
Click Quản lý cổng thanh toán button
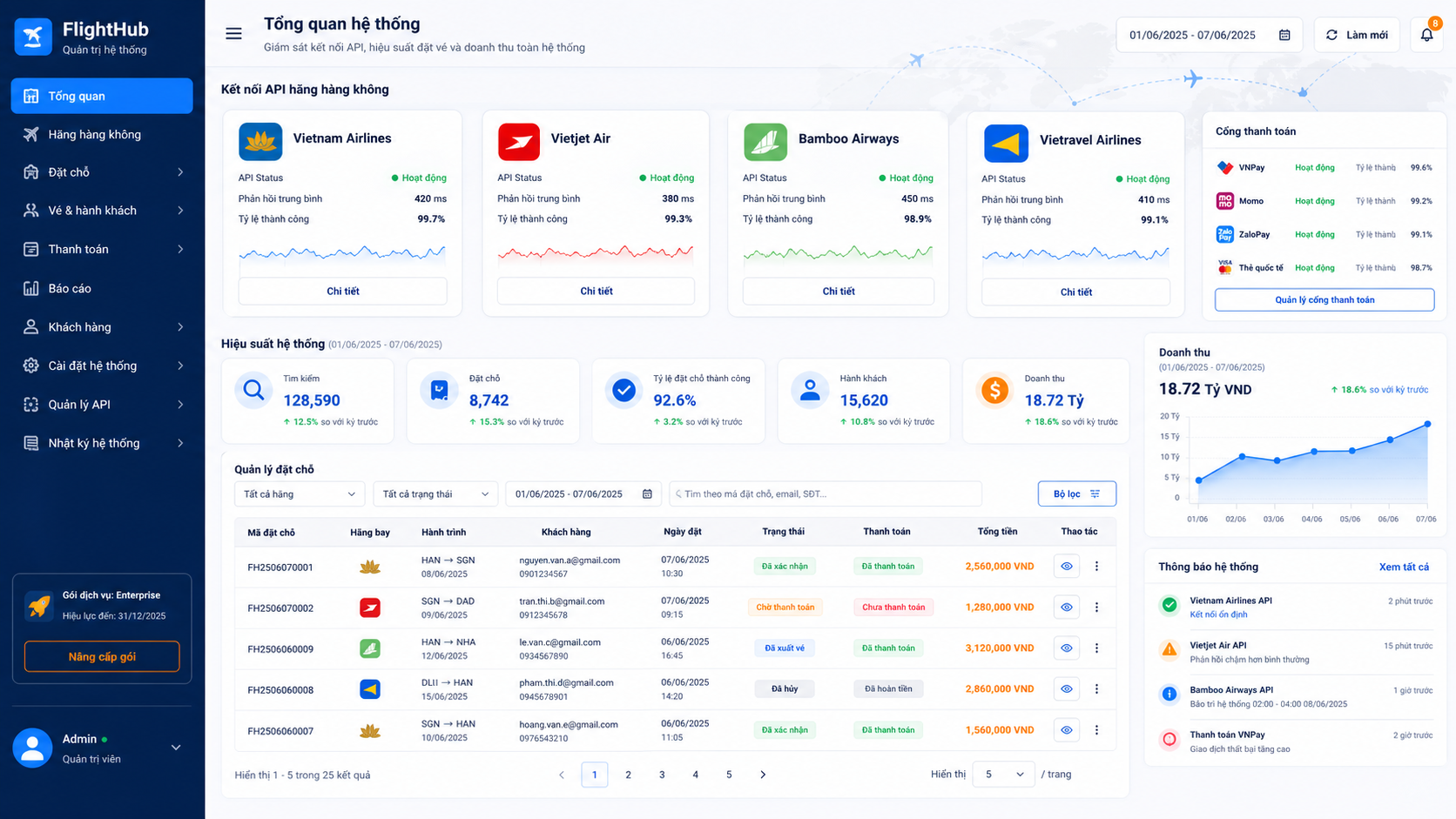click(x=1325, y=300)
